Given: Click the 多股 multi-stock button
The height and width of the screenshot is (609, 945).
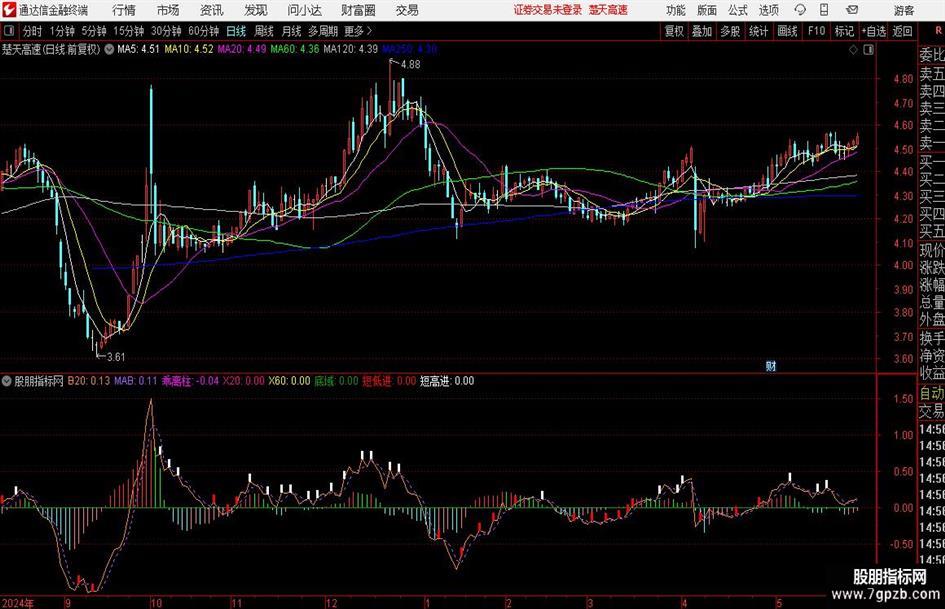Looking at the screenshot, I should point(730,31).
